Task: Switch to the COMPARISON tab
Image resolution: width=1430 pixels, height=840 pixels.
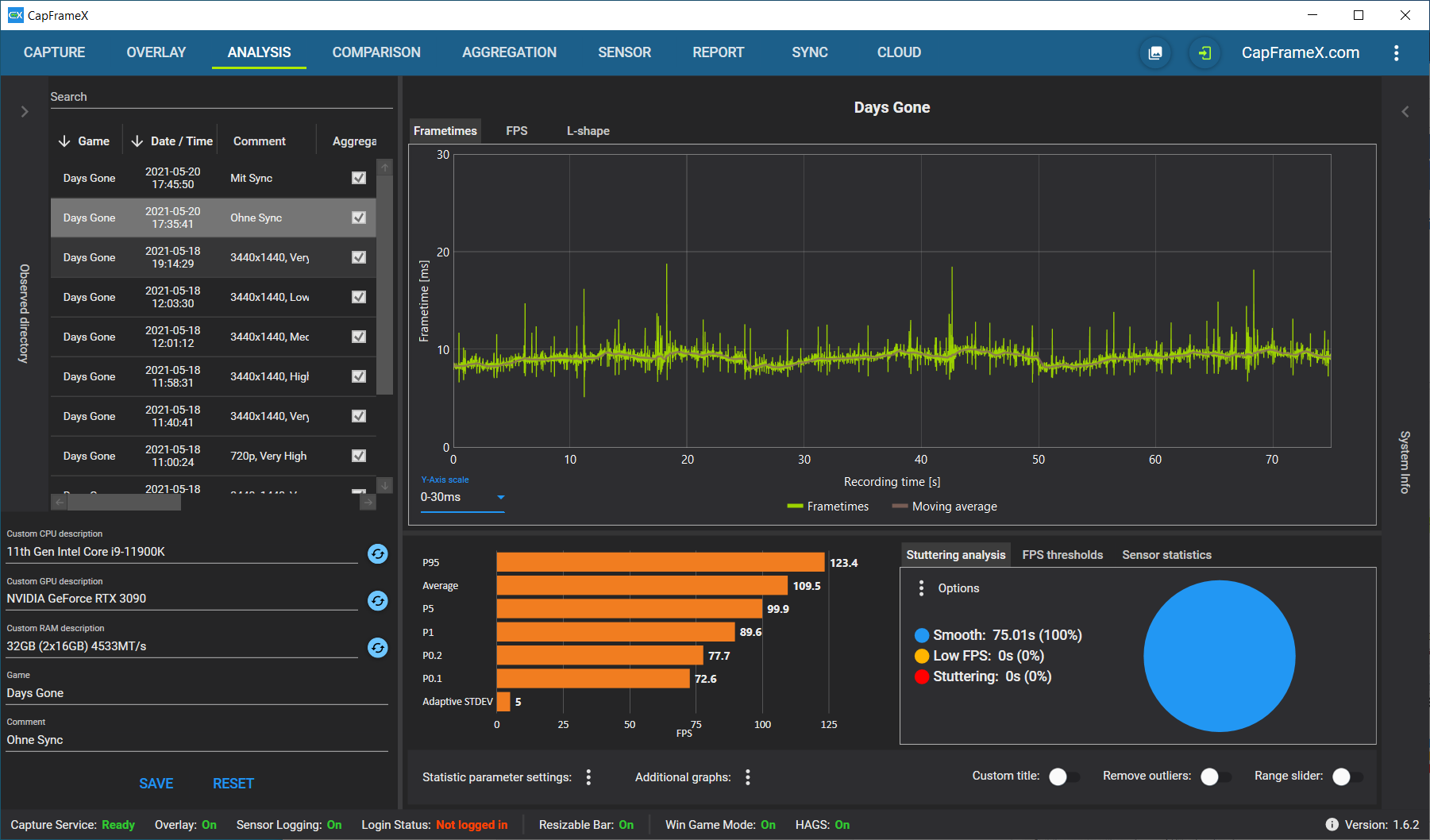Action: (x=376, y=52)
